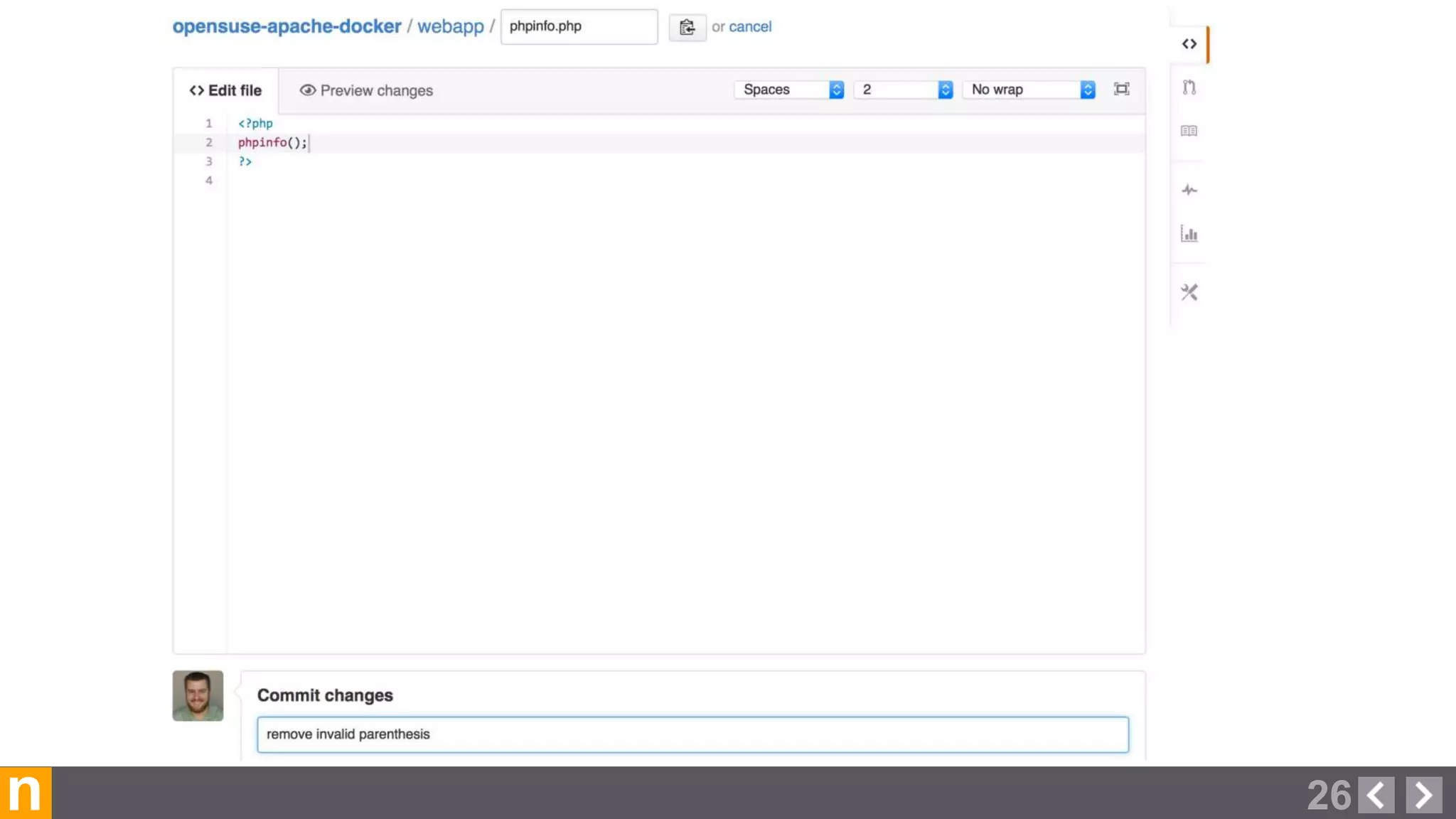Screen dimensions: 1456x819
Task: Click the commit message input field
Action: click(x=692, y=734)
